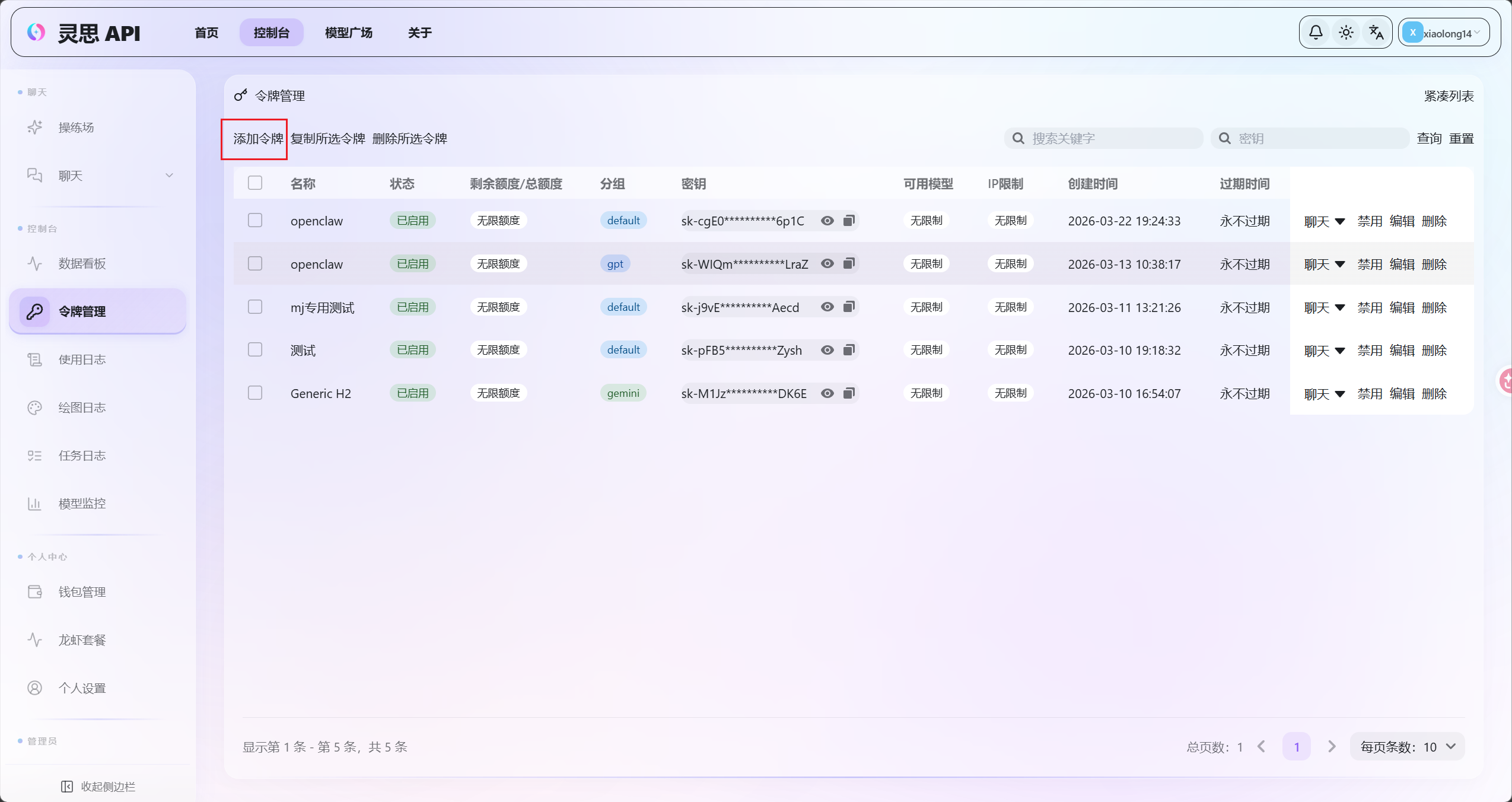Open 聊天 dropdown in mj专用测试 row
The image size is (1512, 802).
pyautogui.click(x=1324, y=308)
